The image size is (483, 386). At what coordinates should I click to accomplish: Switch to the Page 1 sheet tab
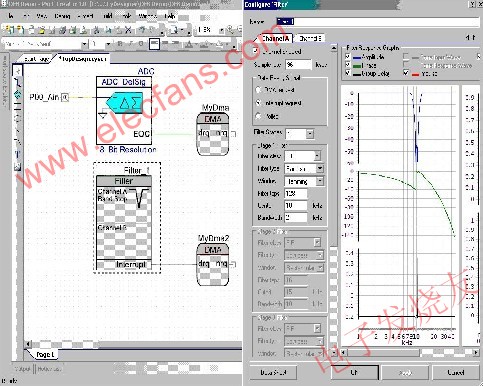[x=44, y=355]
